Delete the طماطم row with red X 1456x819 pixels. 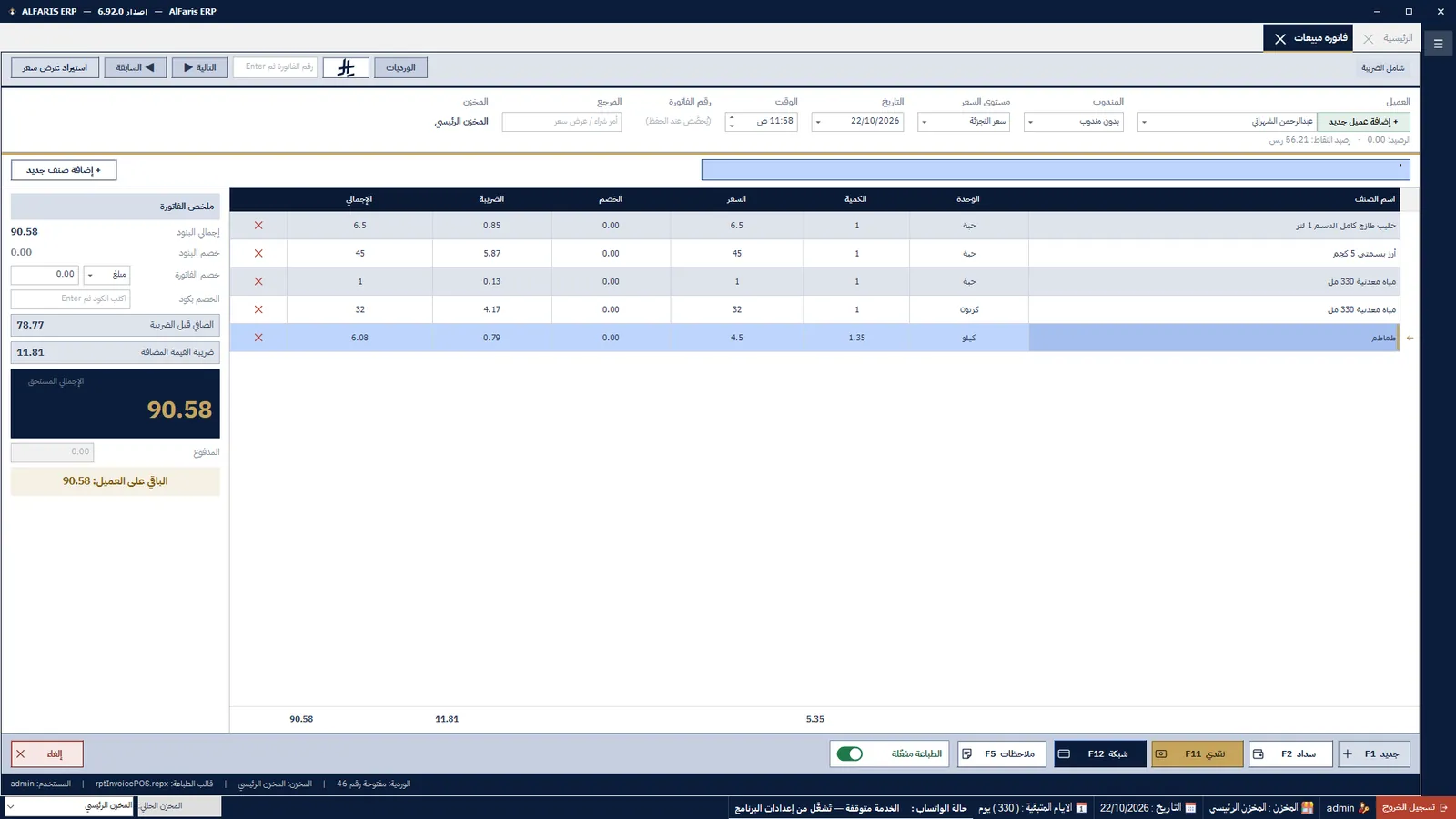[x=258, y=338]
